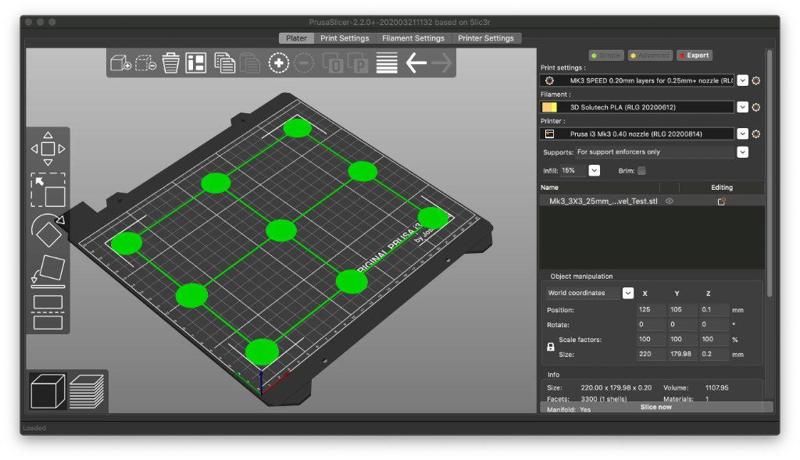Open the variable layer height tool
The height and width of the screenshot is (460, 800).
(x=387, y=63)
